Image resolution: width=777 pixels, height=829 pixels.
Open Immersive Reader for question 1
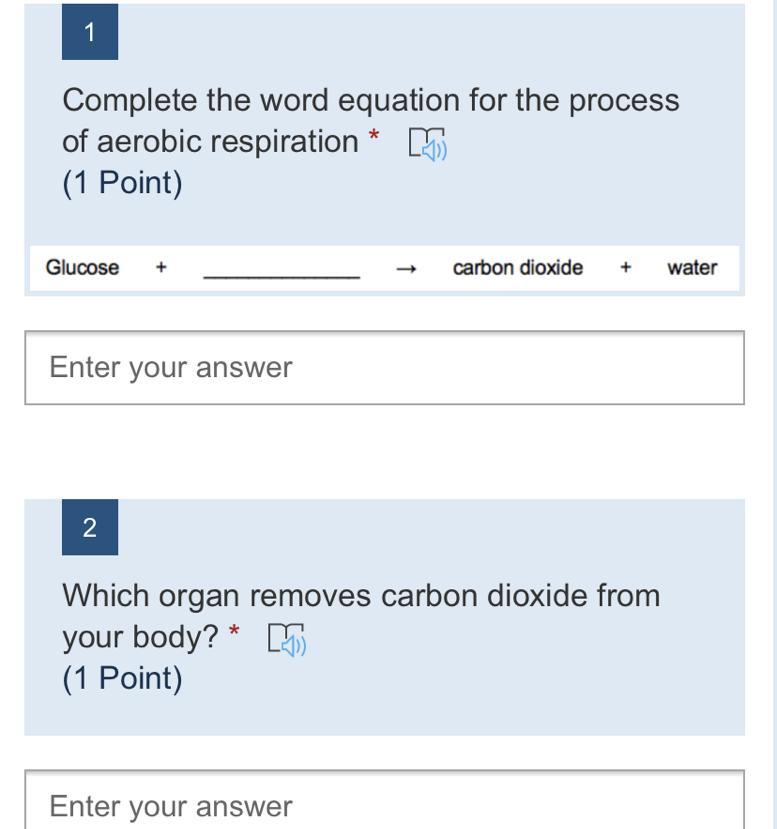428,144
